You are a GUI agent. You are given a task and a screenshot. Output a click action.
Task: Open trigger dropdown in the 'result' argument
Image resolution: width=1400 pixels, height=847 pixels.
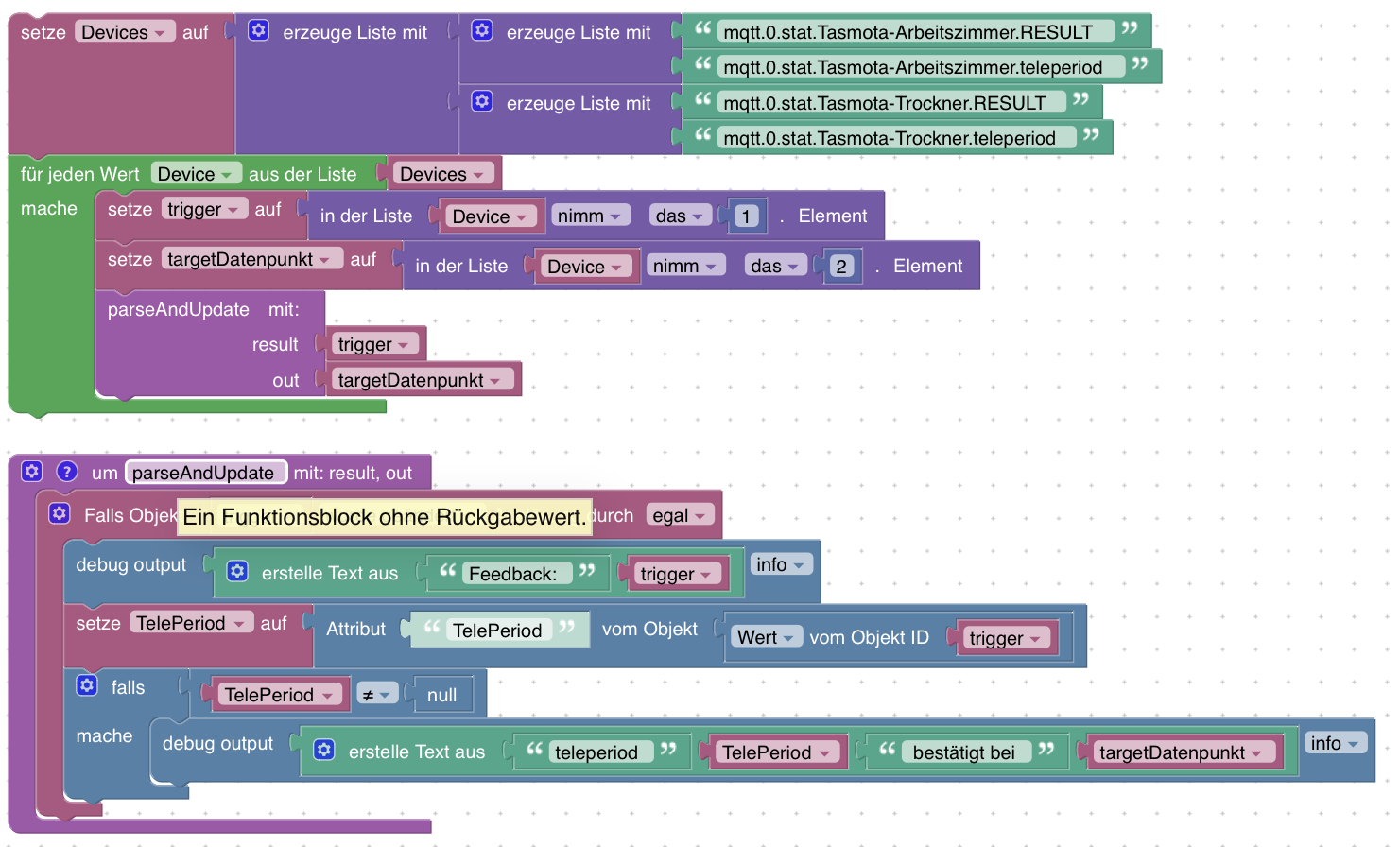pos(374,344)
